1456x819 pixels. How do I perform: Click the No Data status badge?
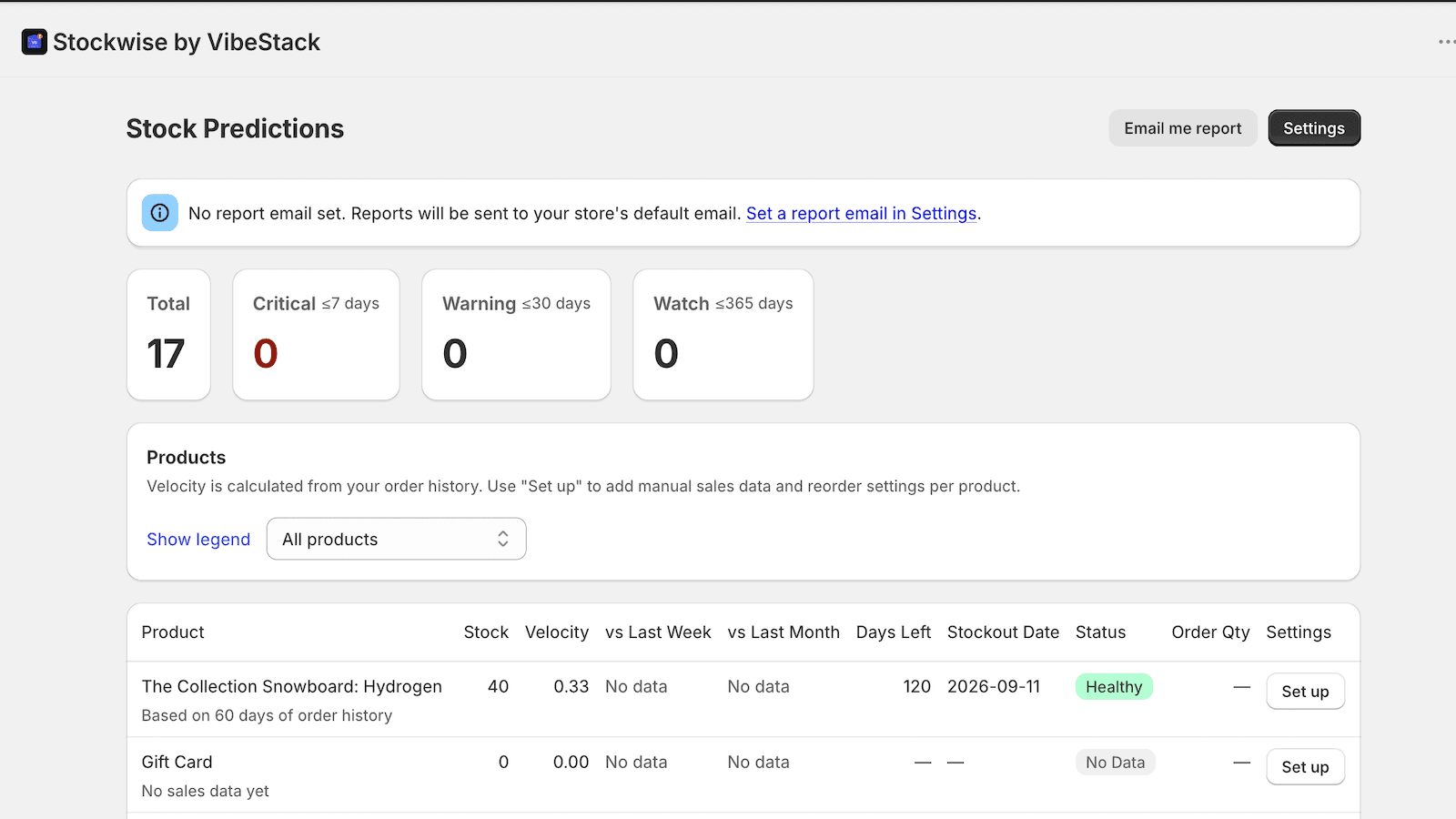(1116, 763)
